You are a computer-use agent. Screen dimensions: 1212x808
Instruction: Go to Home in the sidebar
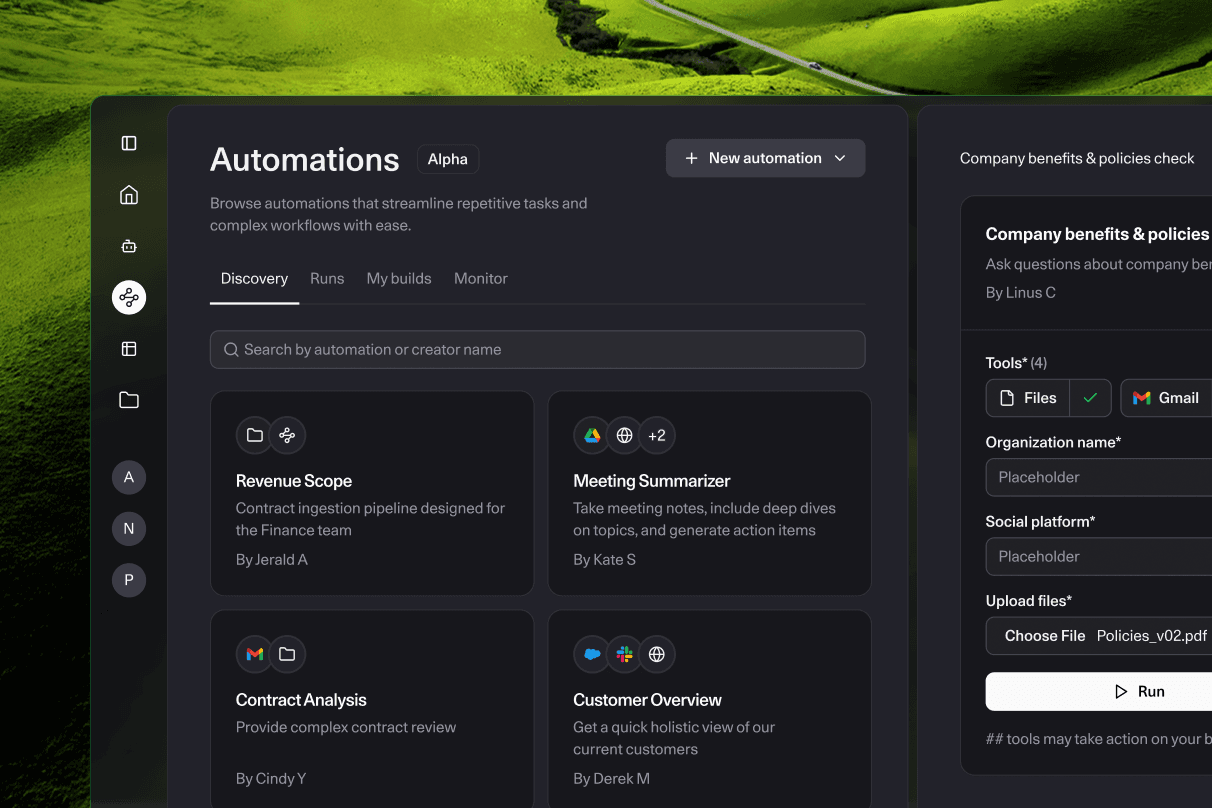[x=129, y=195]
